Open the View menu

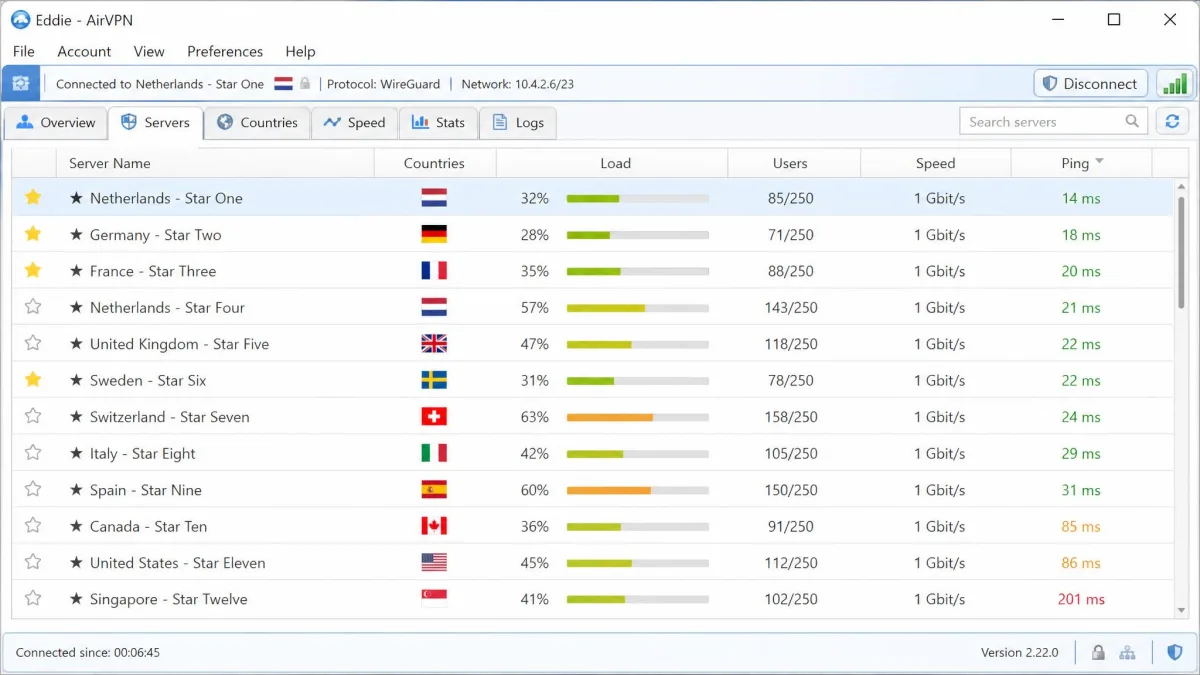point(149,51)
